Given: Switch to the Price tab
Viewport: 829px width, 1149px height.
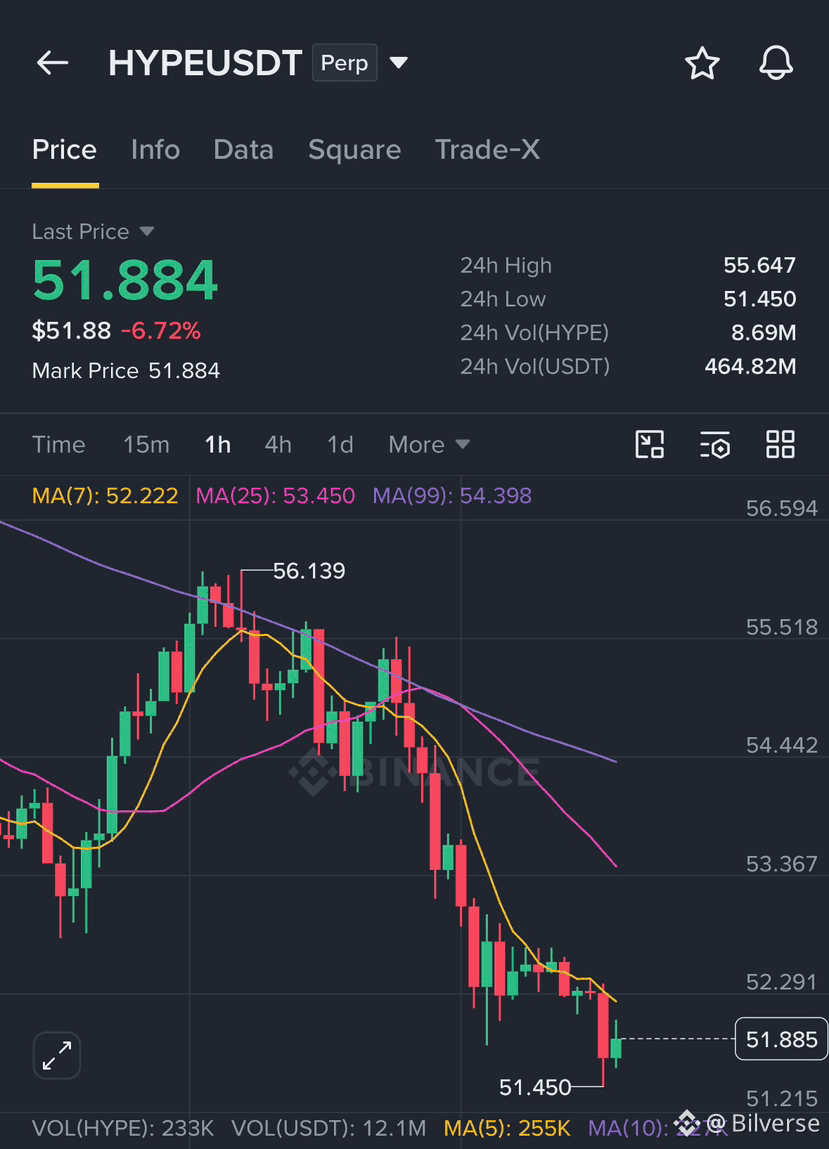Looking at the screenshot, I should (65, 149).
